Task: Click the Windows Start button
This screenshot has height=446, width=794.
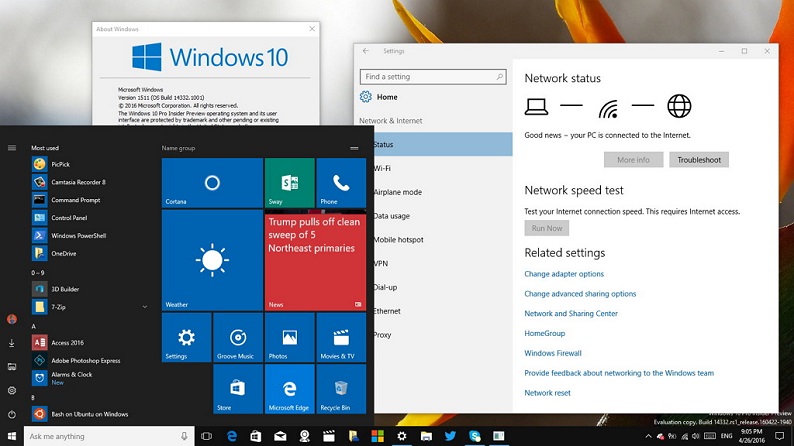Action: click(12, 436)
